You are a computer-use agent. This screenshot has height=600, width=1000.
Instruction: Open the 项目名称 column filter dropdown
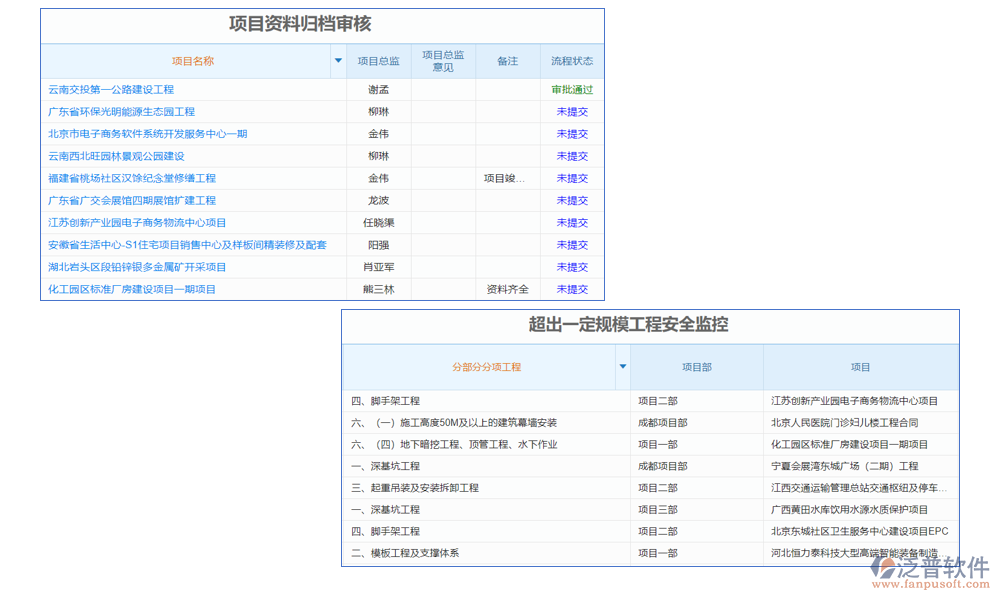[338, 61]
